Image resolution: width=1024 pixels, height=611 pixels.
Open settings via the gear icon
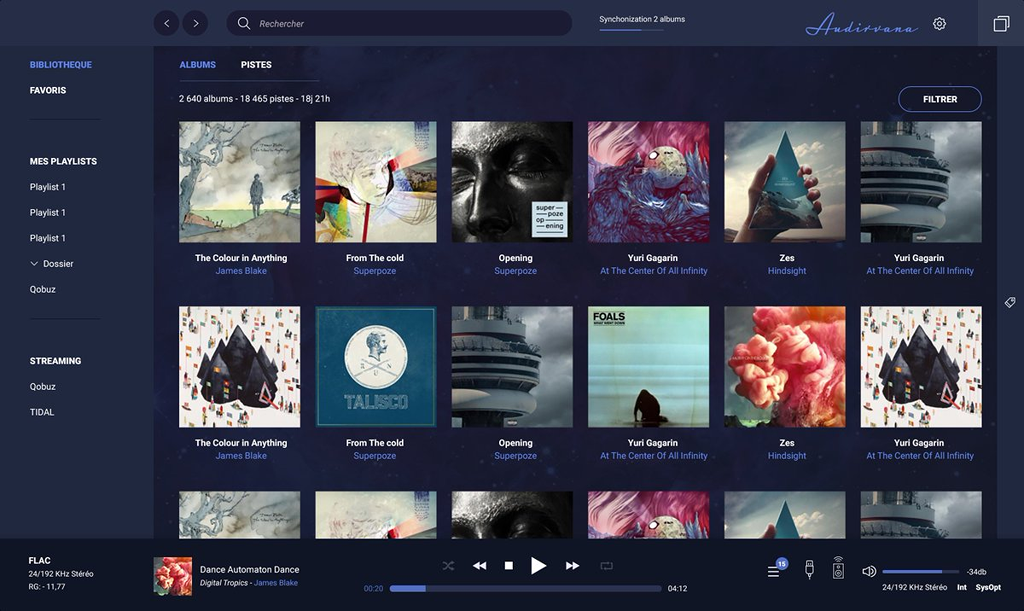pos(939,24)
